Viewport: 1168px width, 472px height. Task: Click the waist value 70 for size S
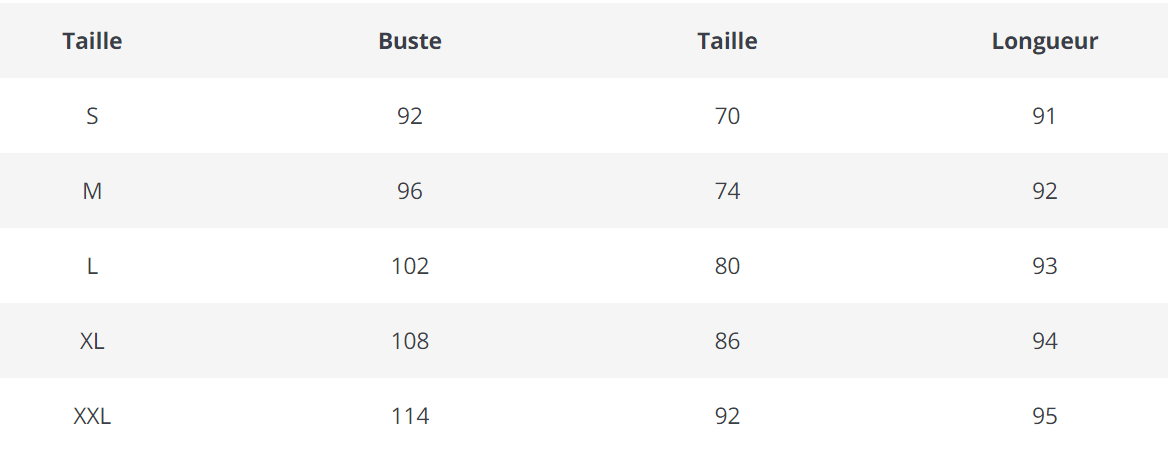point(727,116)
